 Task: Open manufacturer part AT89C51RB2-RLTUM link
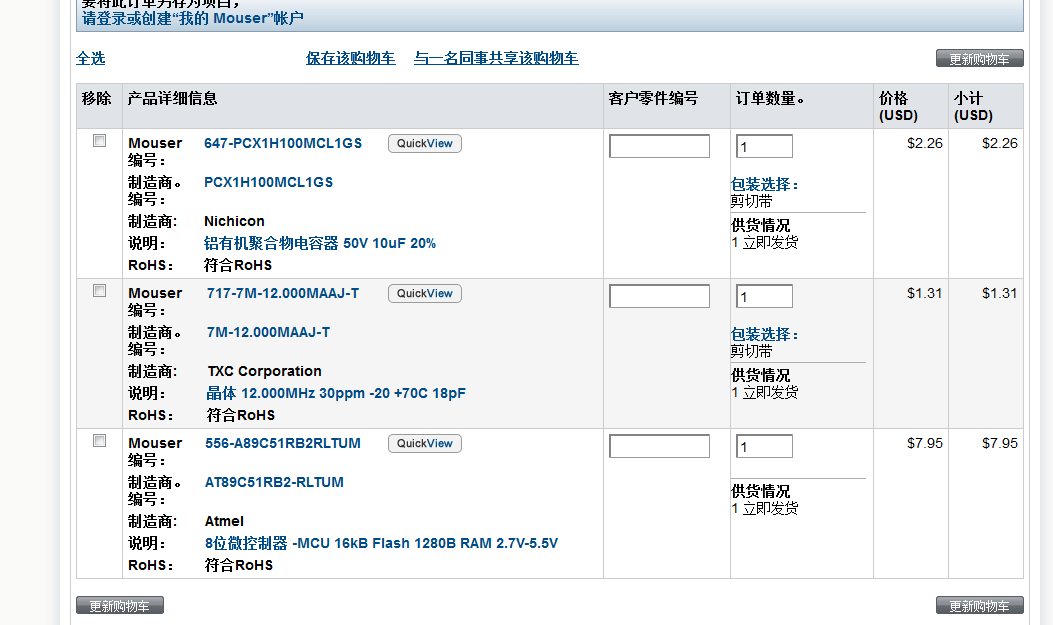(274, 482)
